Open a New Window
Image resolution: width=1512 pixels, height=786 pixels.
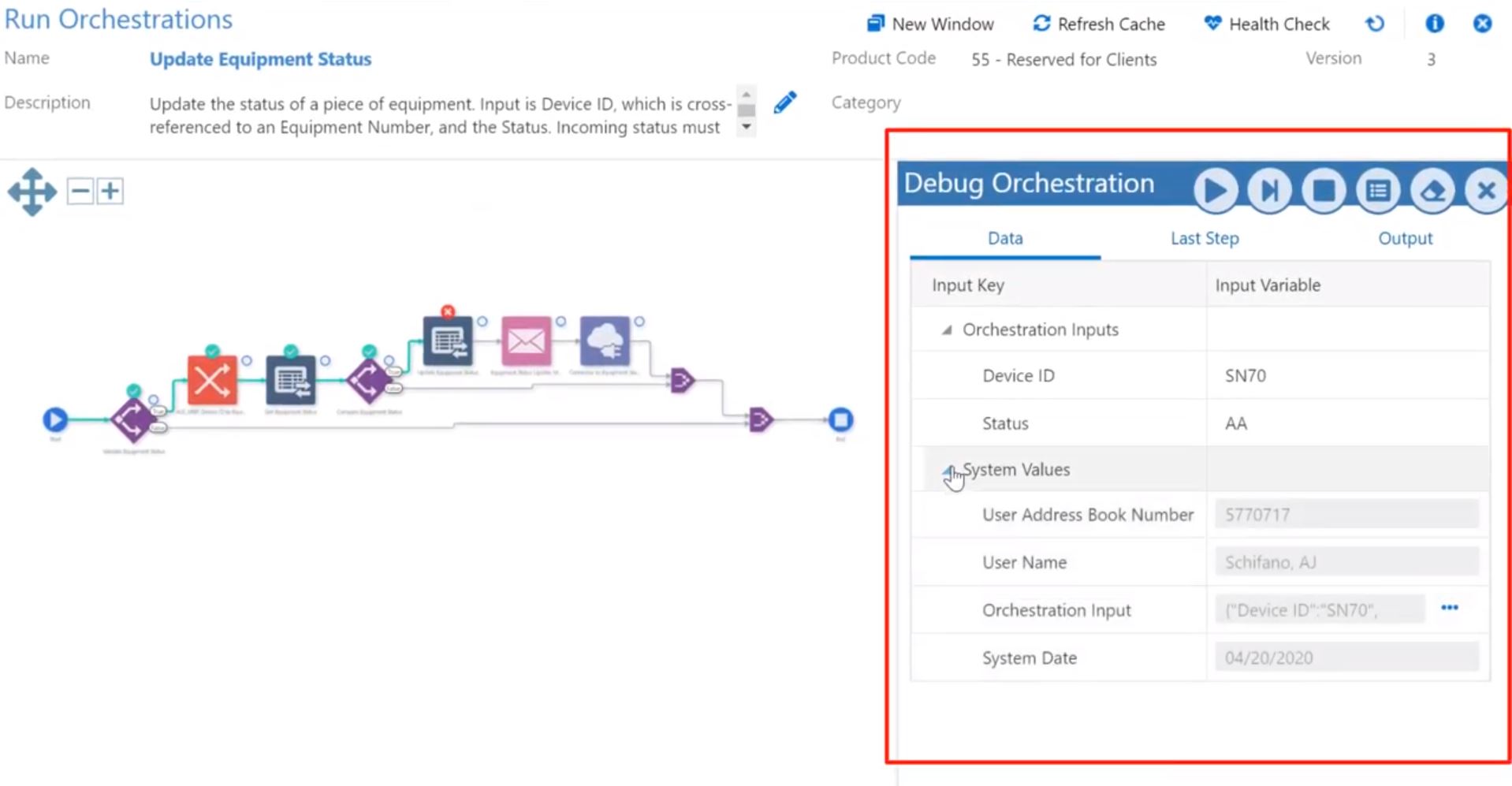coord(930,24)
